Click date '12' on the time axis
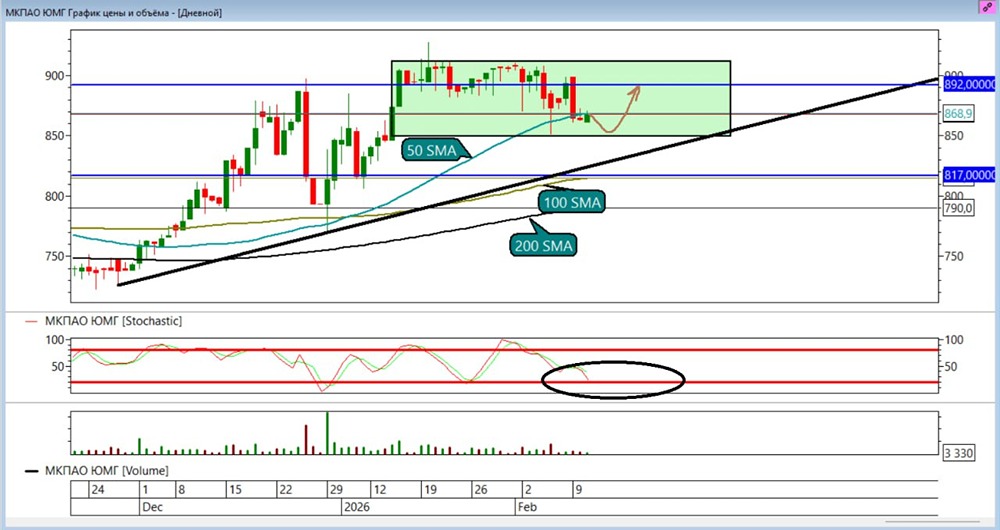Viewport: 1000px width, 530px height. pyautogui.click(x=380, y=490)
